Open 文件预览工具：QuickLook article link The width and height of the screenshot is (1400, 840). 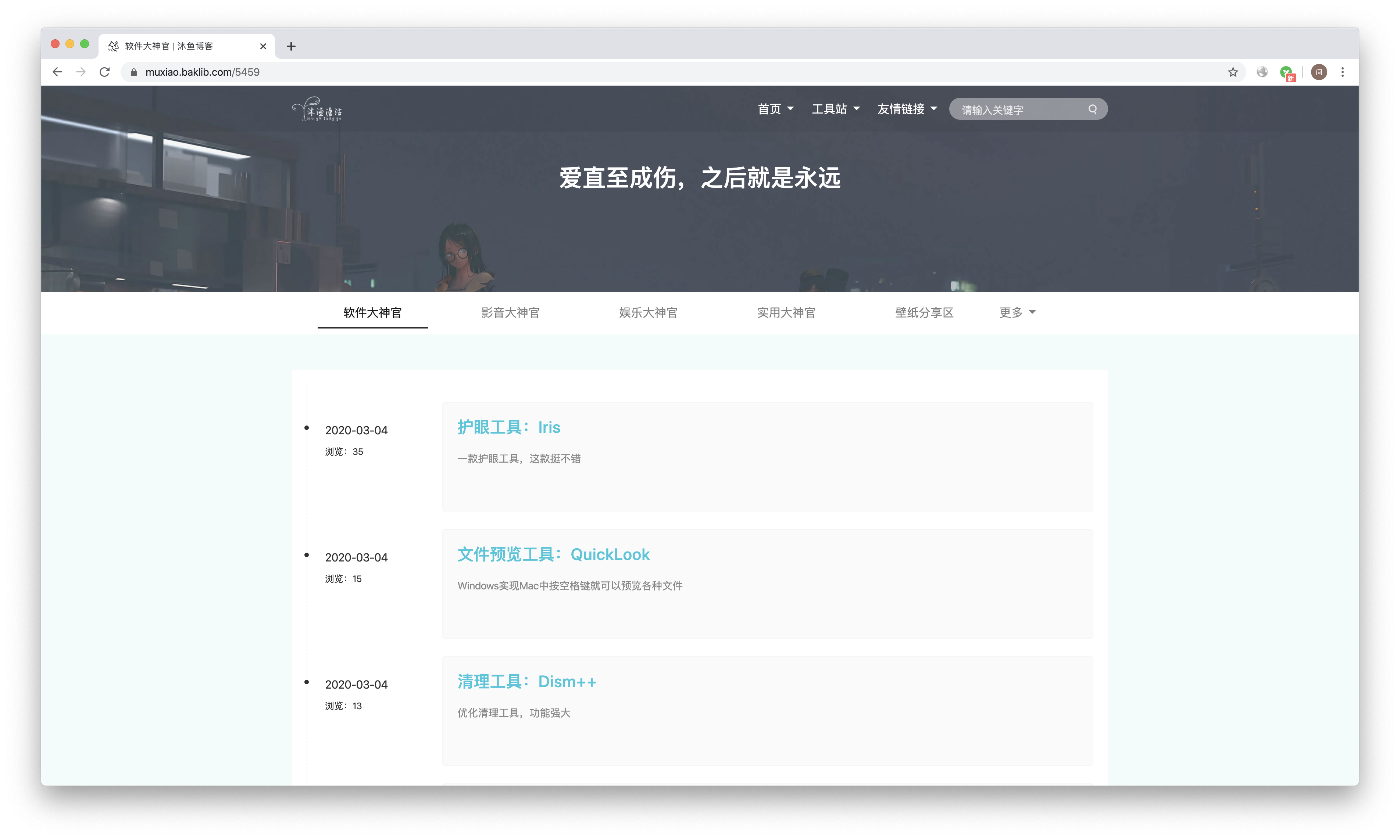553,555
